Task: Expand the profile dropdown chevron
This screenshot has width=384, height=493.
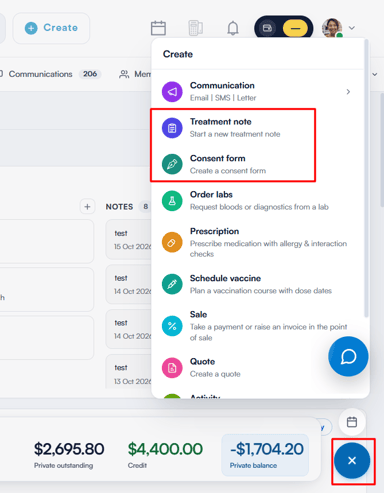Action: click(352, 28)
